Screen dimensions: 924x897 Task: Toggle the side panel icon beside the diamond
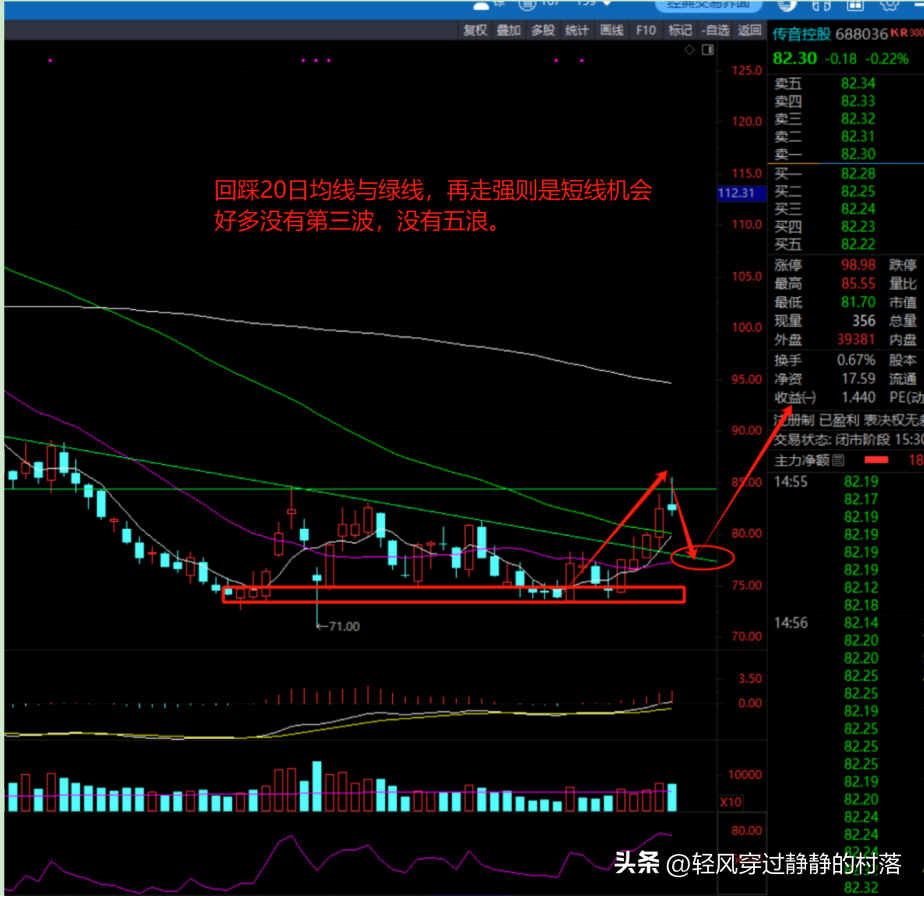pyautogui.click(x=708, y=49)
